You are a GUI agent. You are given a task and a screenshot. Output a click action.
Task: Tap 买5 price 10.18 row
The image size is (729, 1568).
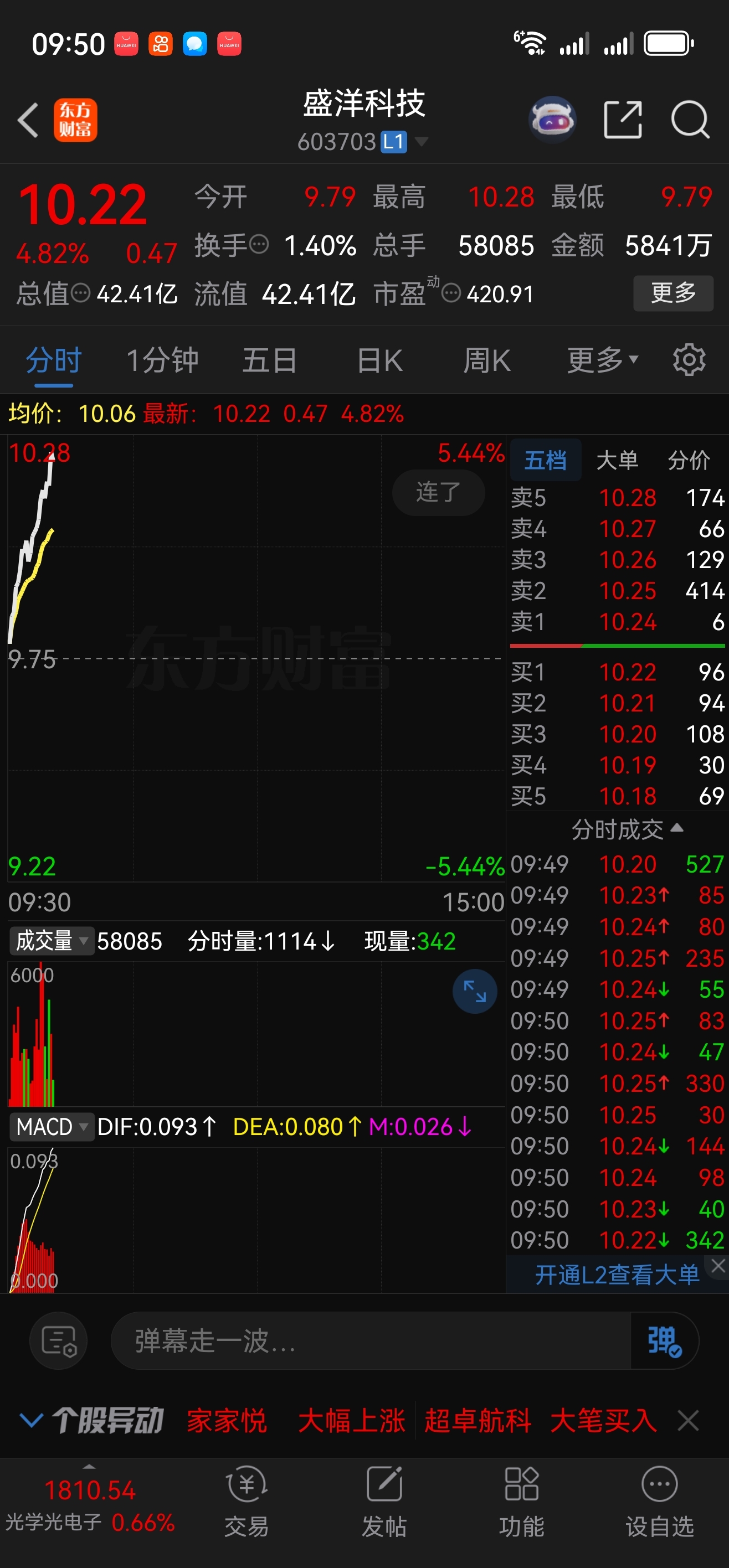tap(618, 796)
